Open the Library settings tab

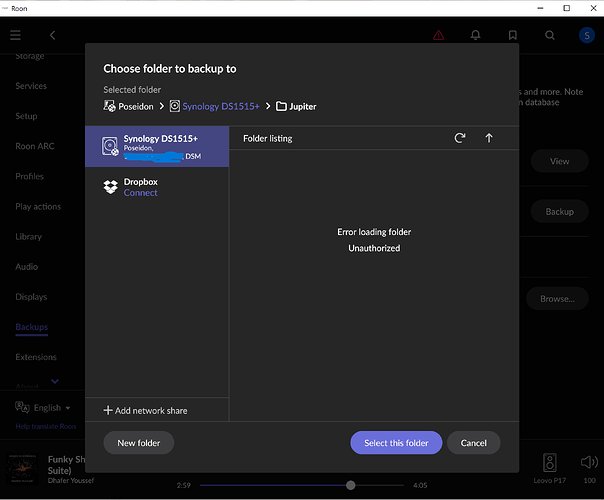(x=29, y=237)
